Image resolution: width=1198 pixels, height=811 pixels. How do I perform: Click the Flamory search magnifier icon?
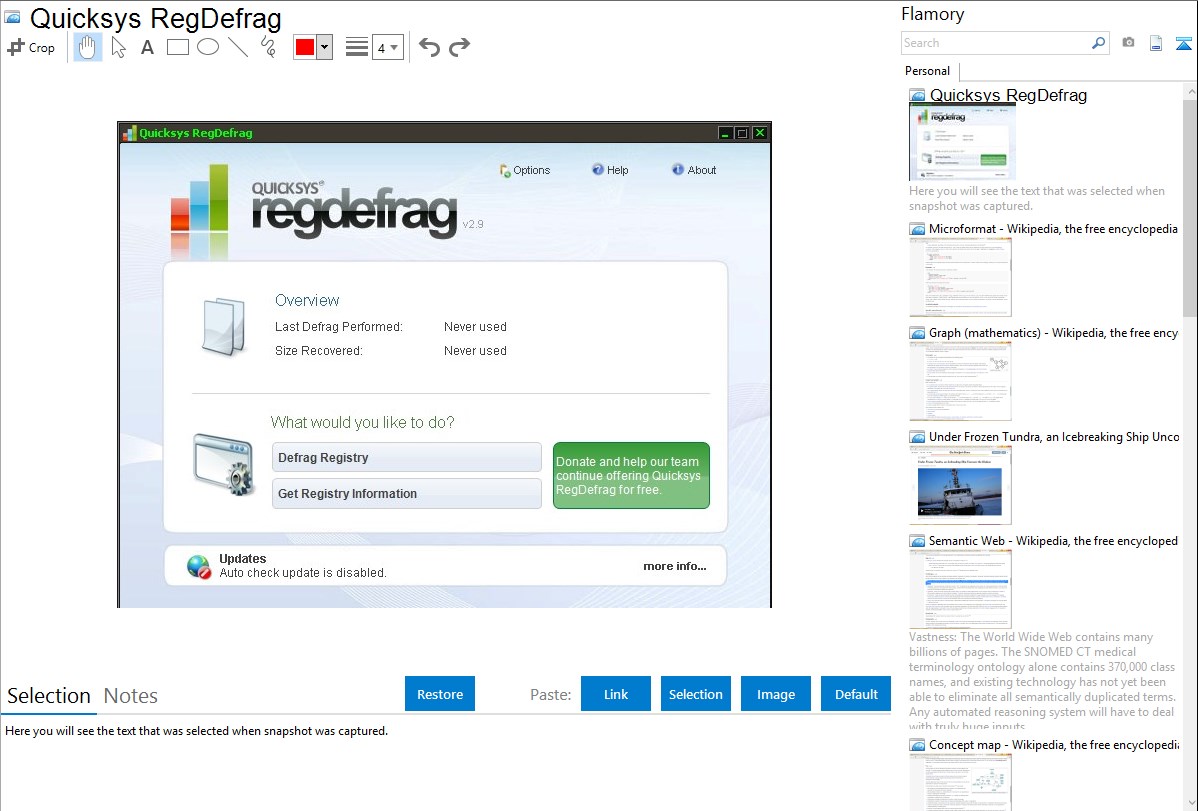pyautogui.click(x=1098, y=43)
